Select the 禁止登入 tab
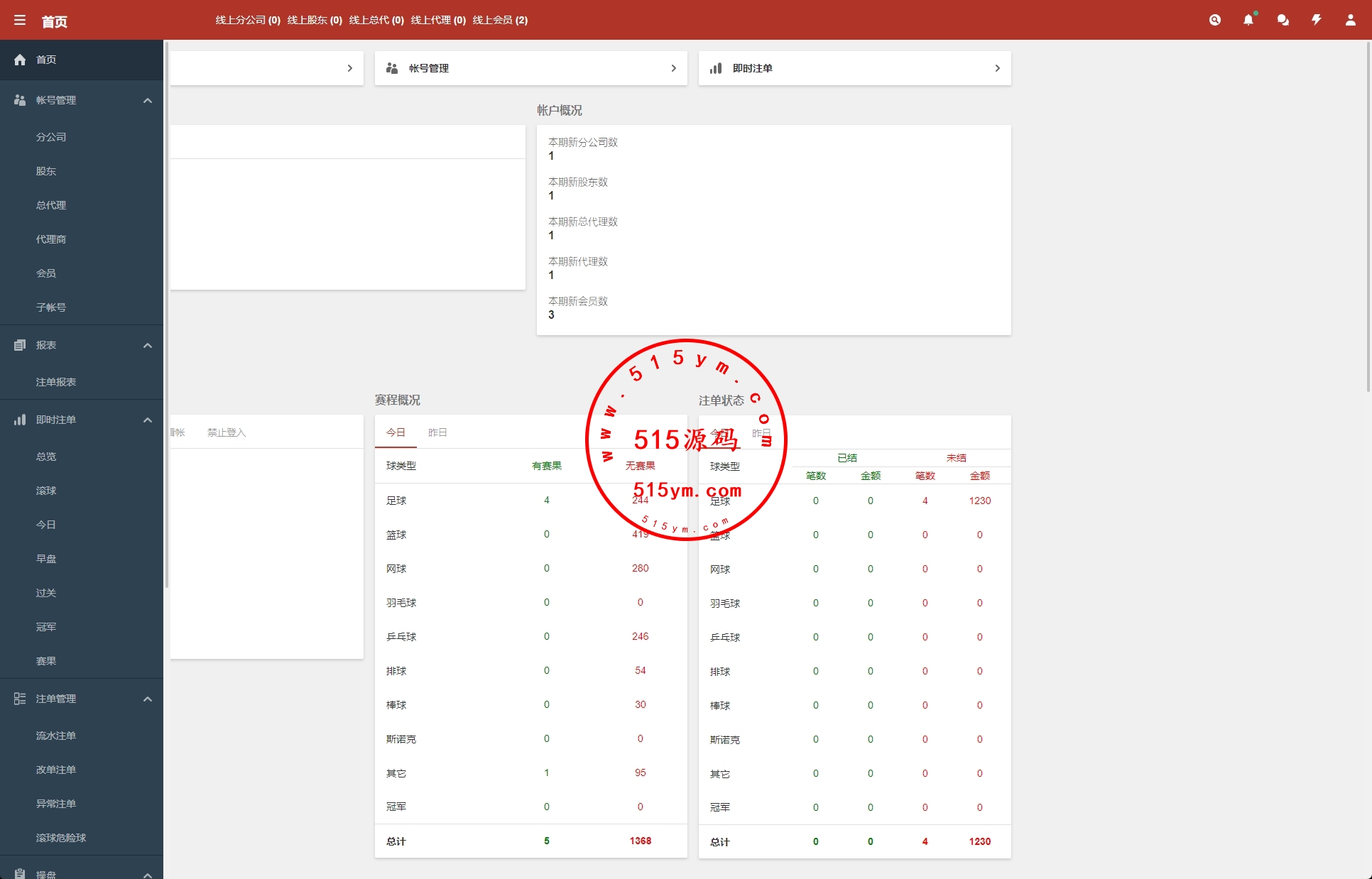1372x879 pixels. [x=226, y=432]
